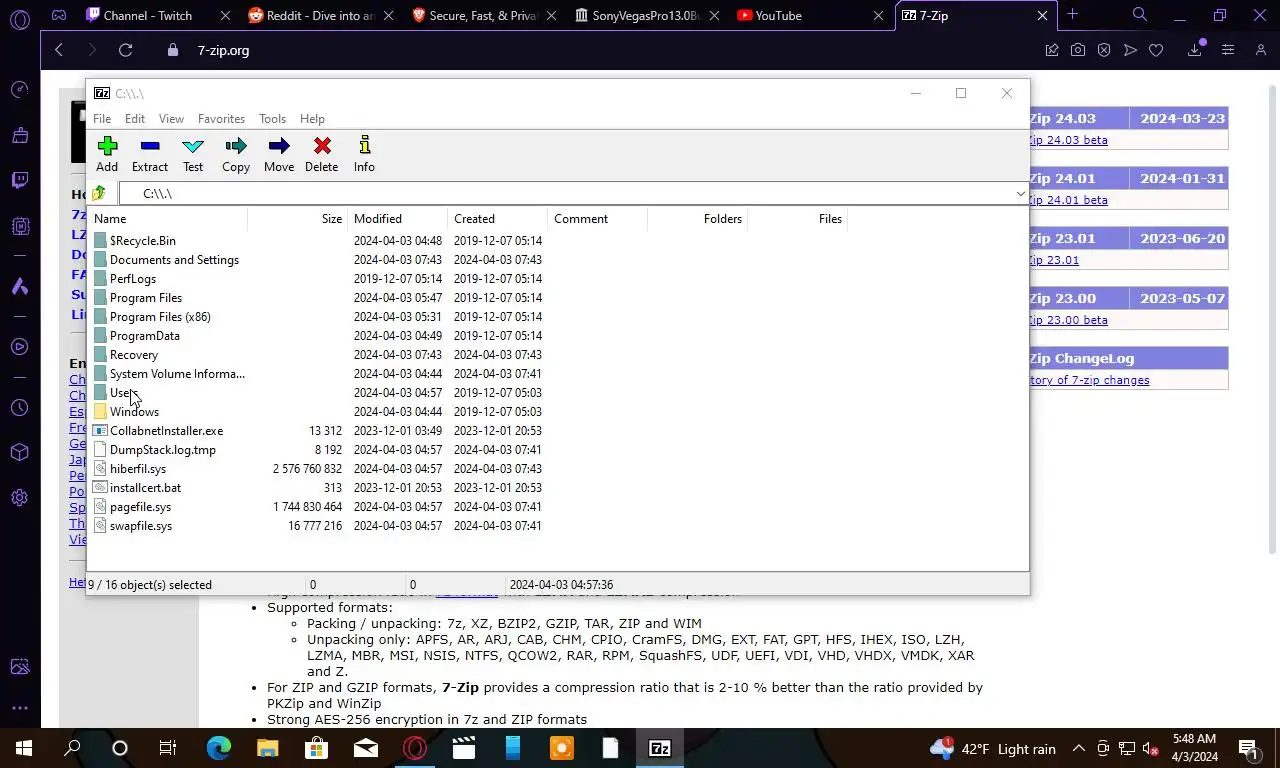Go up one folder level icon
The width and height of the screenshot is (1280, 768).
point(99,193)
